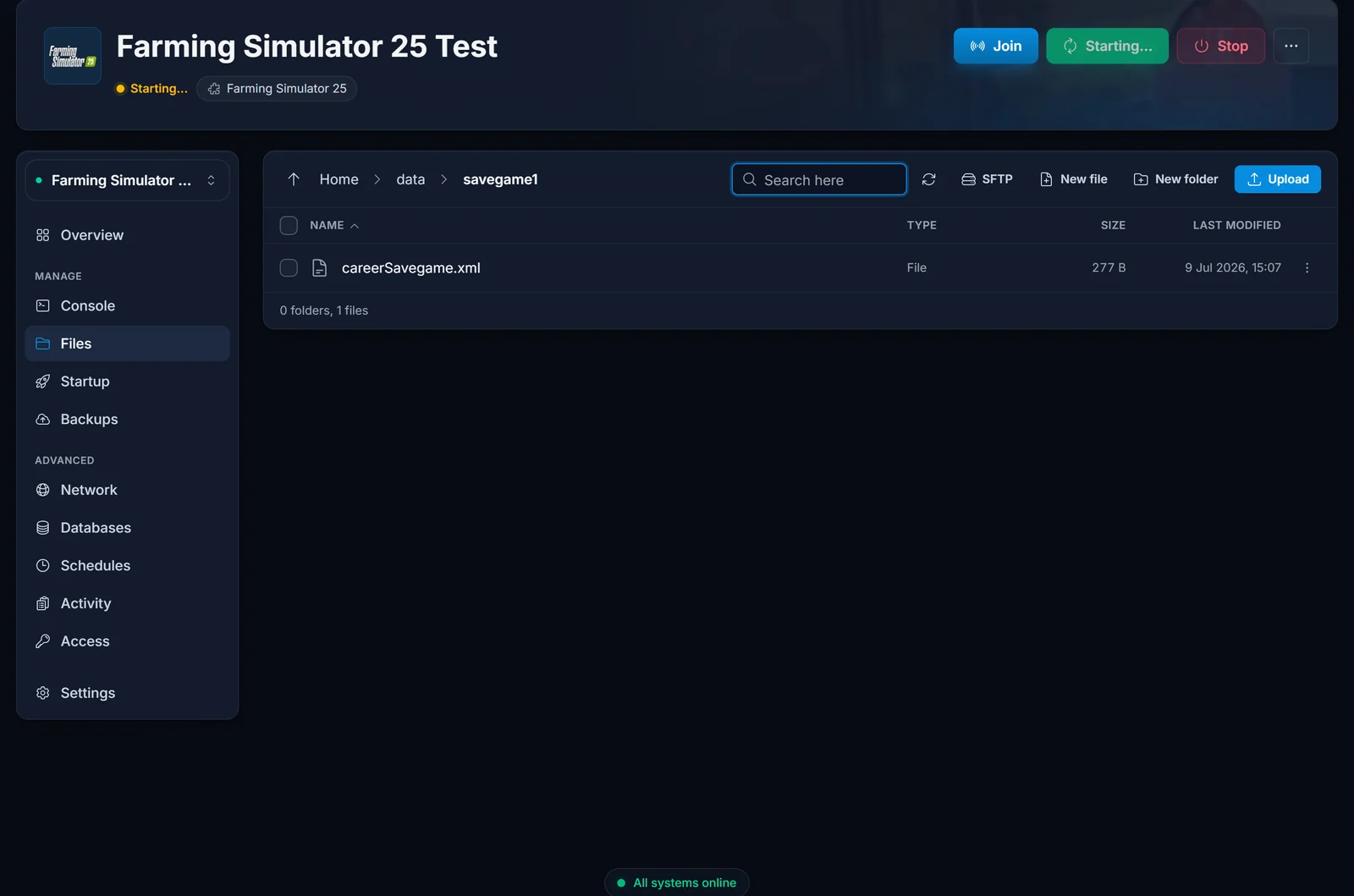Open the three-dot server options menu

[x=1291, y=46]
